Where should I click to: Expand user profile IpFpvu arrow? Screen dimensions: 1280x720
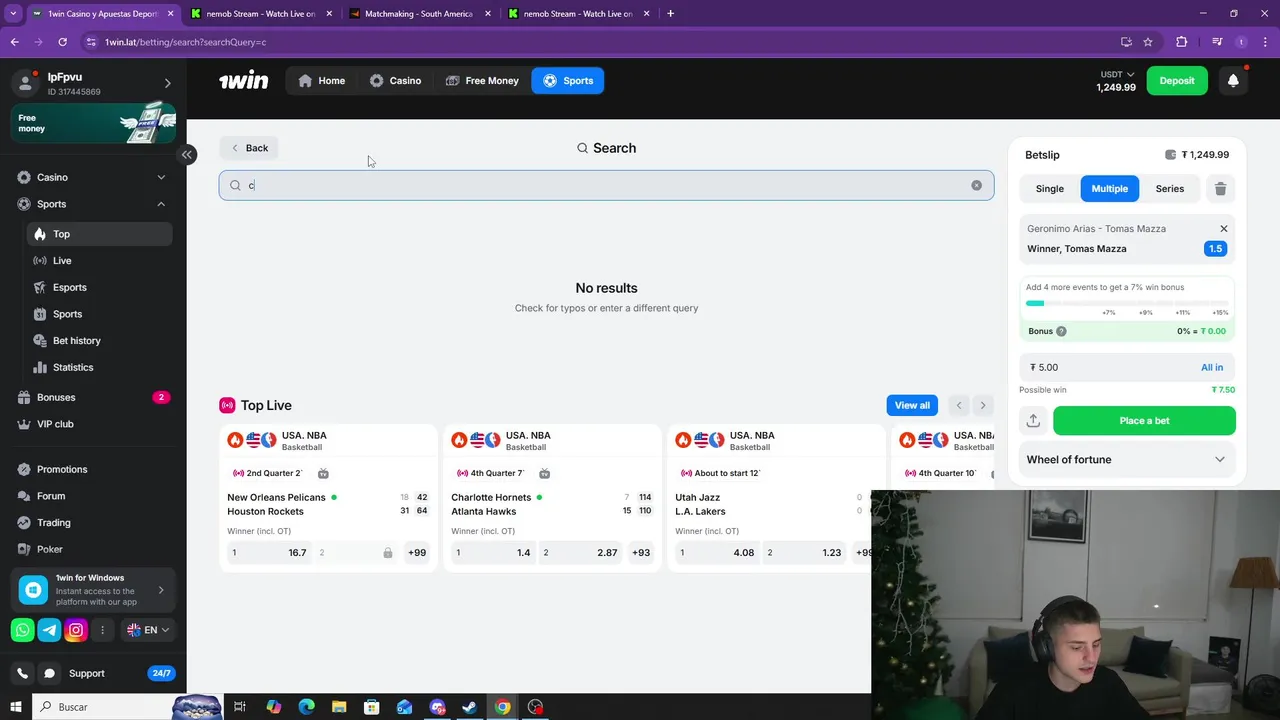click(x=167, y=83)
